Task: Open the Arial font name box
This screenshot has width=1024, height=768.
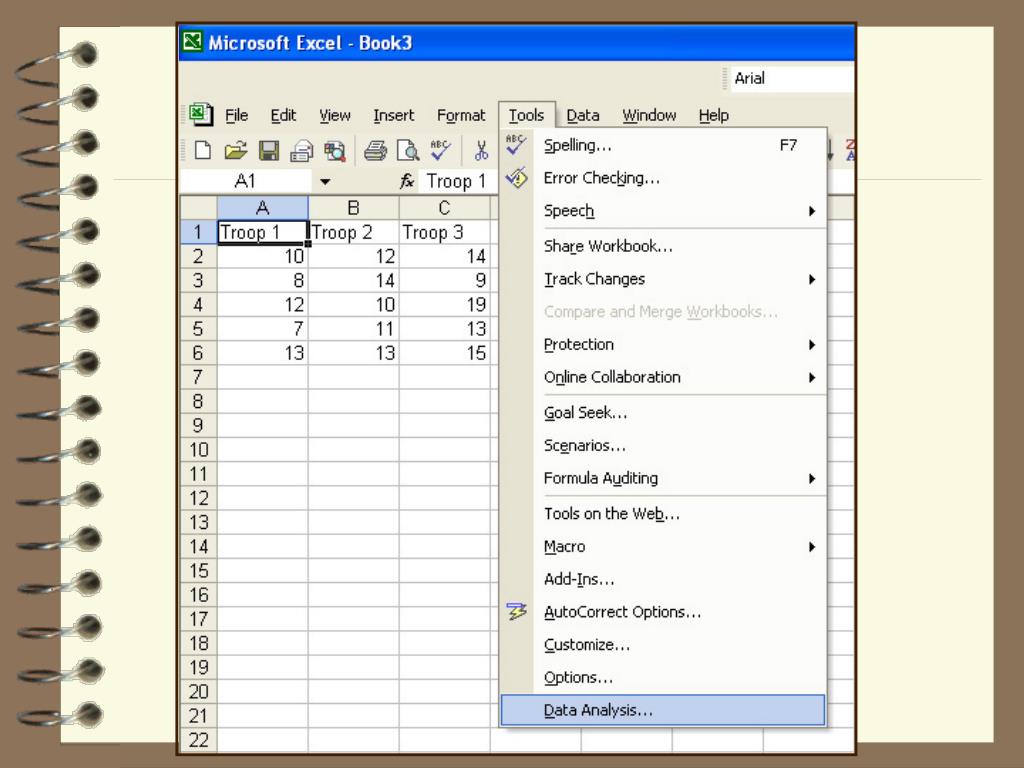Action: [792, 78]
